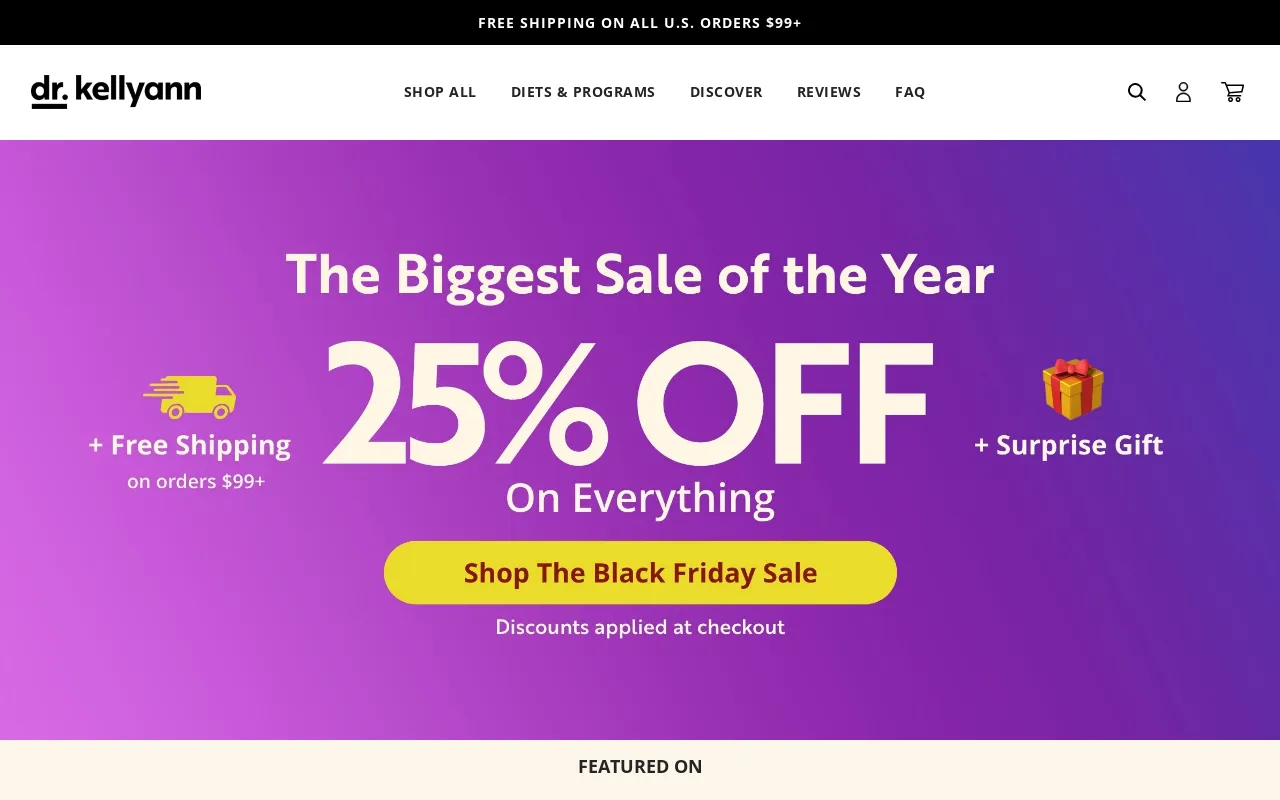Click the account profile icon

click(x=1183, y=92)
